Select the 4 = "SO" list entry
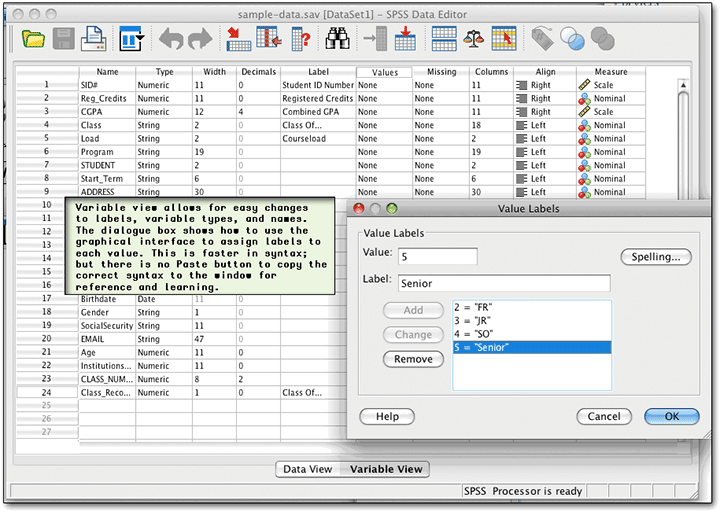 532,334
